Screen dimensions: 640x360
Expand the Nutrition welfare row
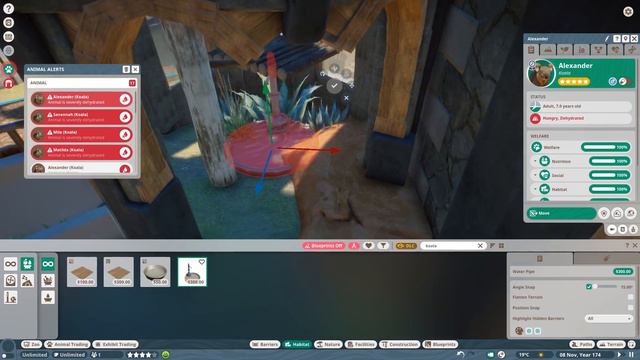[x=535, y=161]
